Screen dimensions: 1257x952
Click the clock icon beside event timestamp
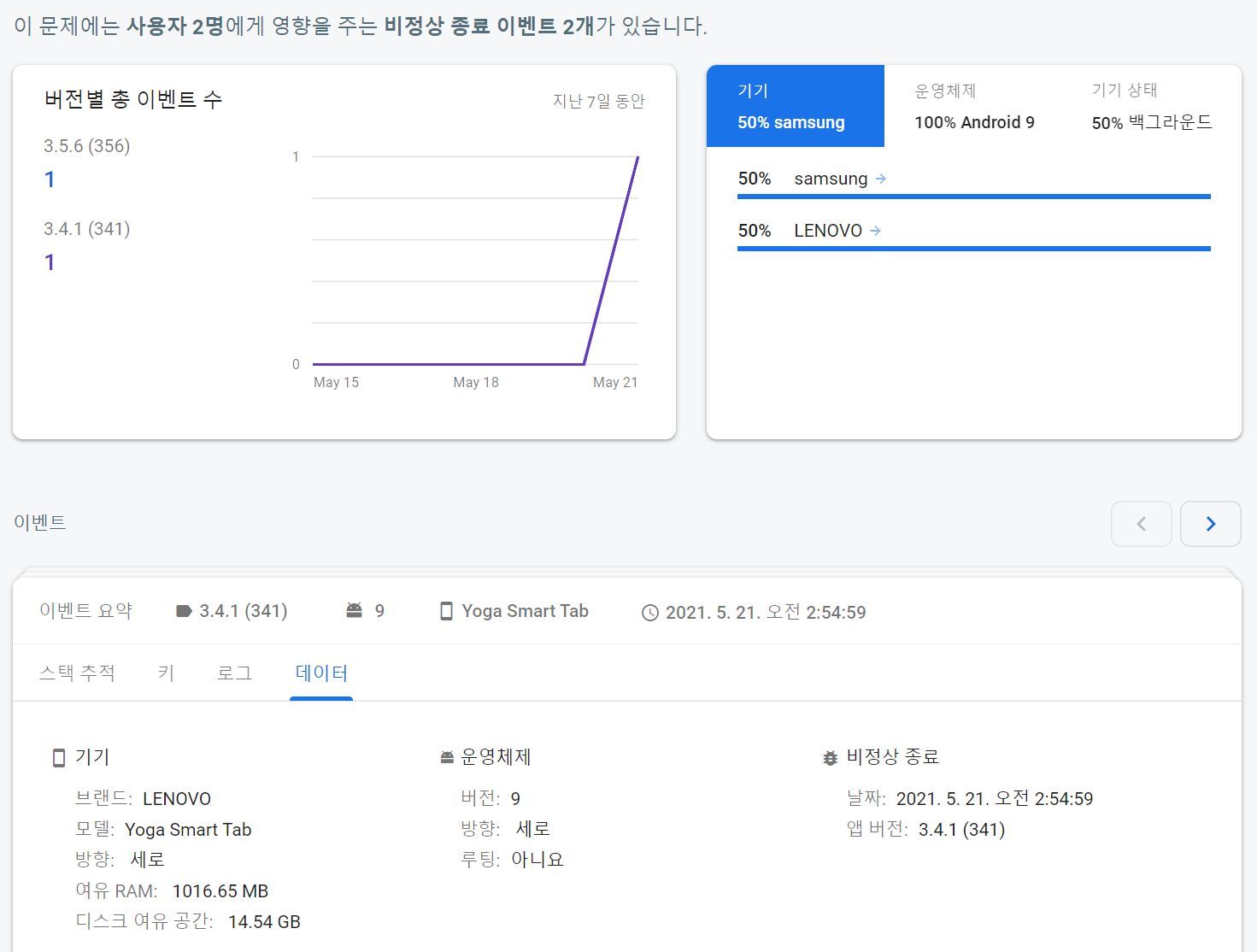pyautogui.click(x=650, y=613)
